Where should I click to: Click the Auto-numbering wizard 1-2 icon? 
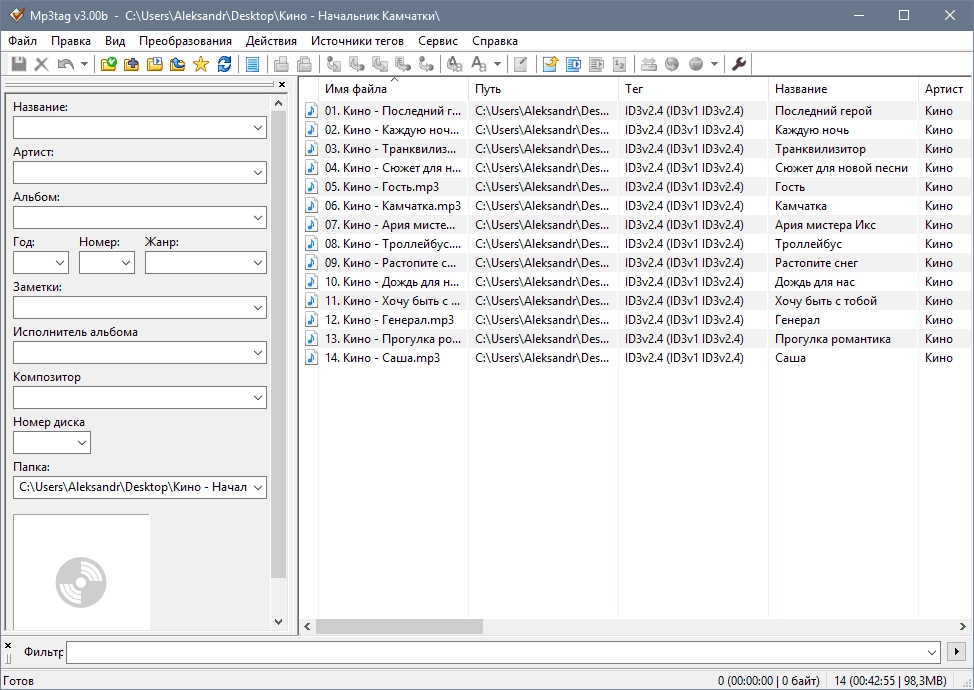pos(619,64)
